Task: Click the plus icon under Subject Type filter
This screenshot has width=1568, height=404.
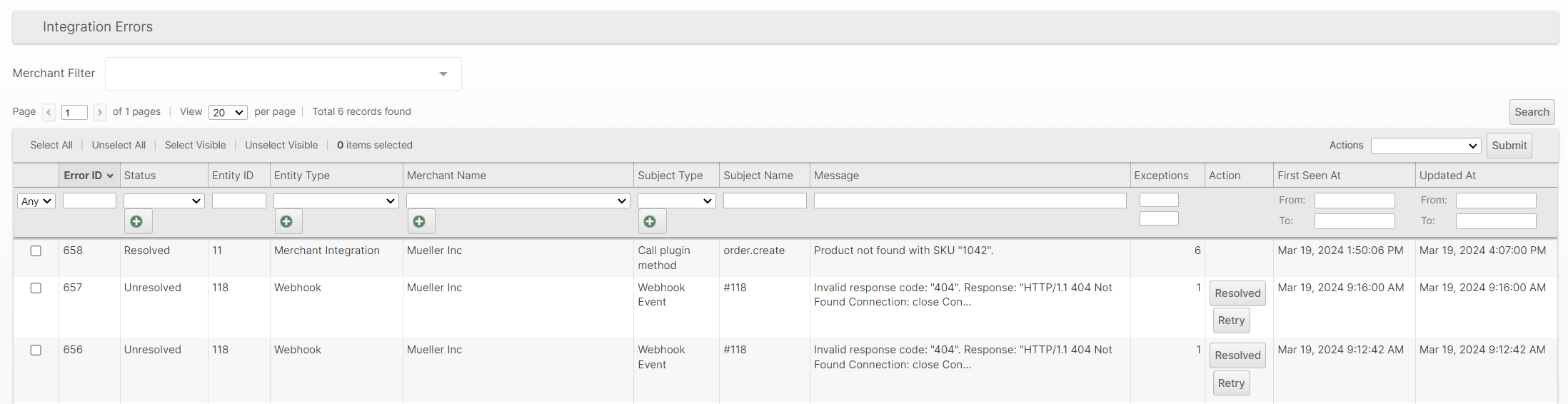Action: (650, 221)
